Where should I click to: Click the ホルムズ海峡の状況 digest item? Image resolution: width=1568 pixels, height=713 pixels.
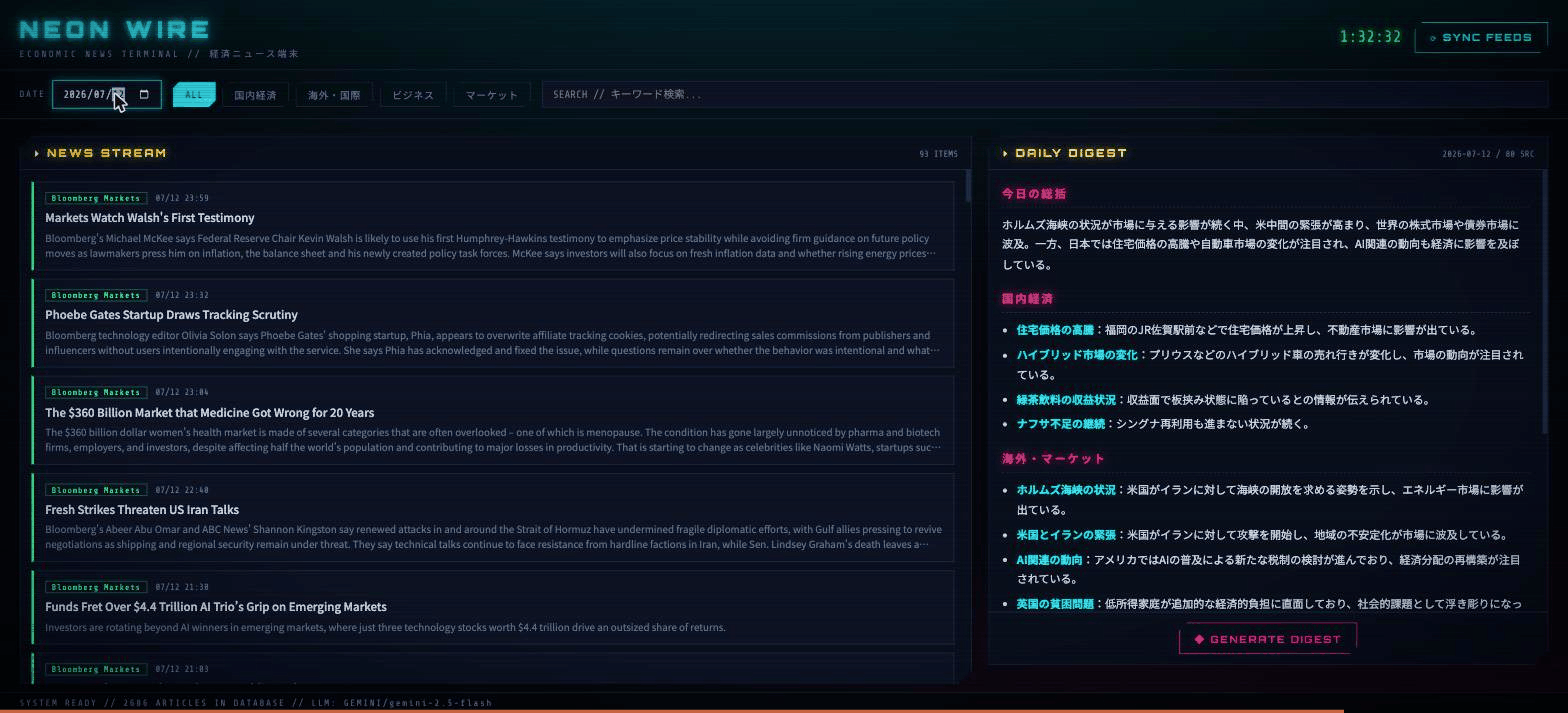1066,490
